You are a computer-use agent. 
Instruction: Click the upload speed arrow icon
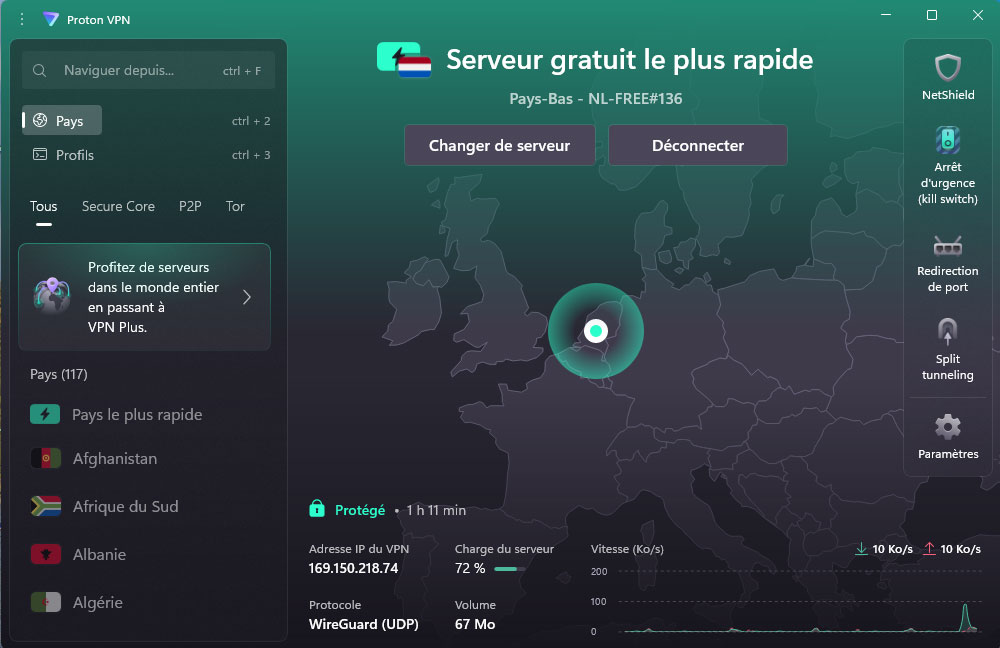tap(930, 549)
